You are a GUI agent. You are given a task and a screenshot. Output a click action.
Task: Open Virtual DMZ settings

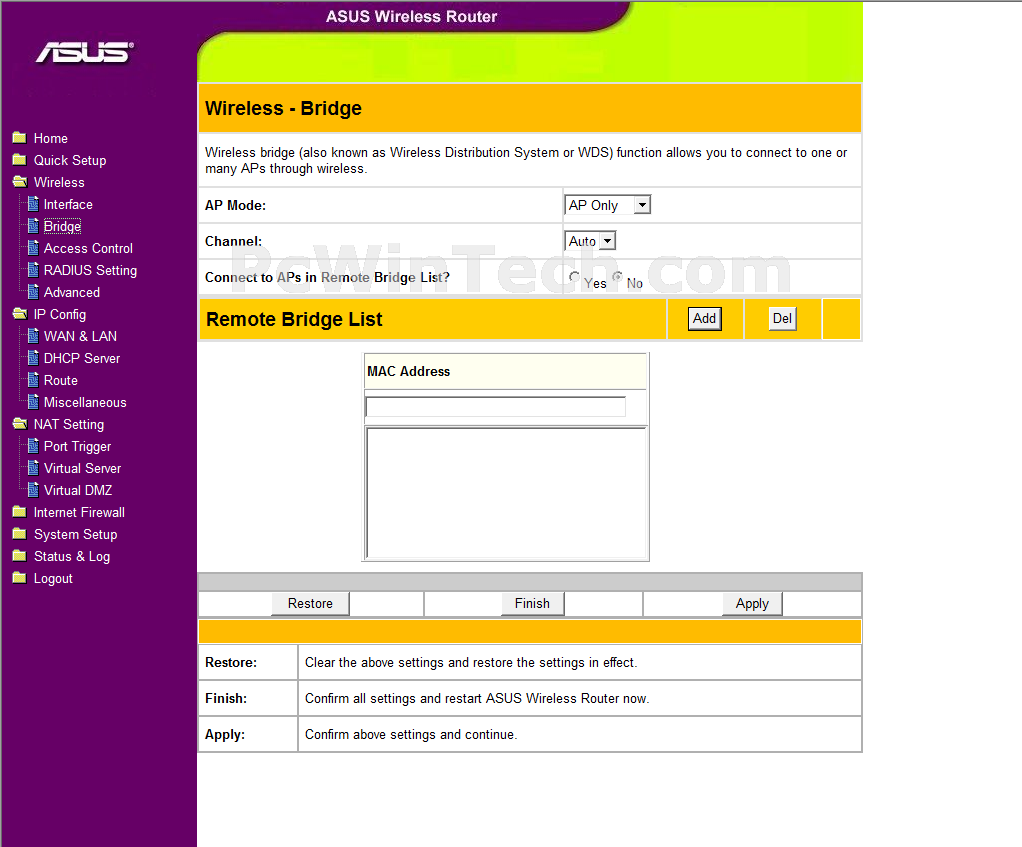click(x=78, y=491)
